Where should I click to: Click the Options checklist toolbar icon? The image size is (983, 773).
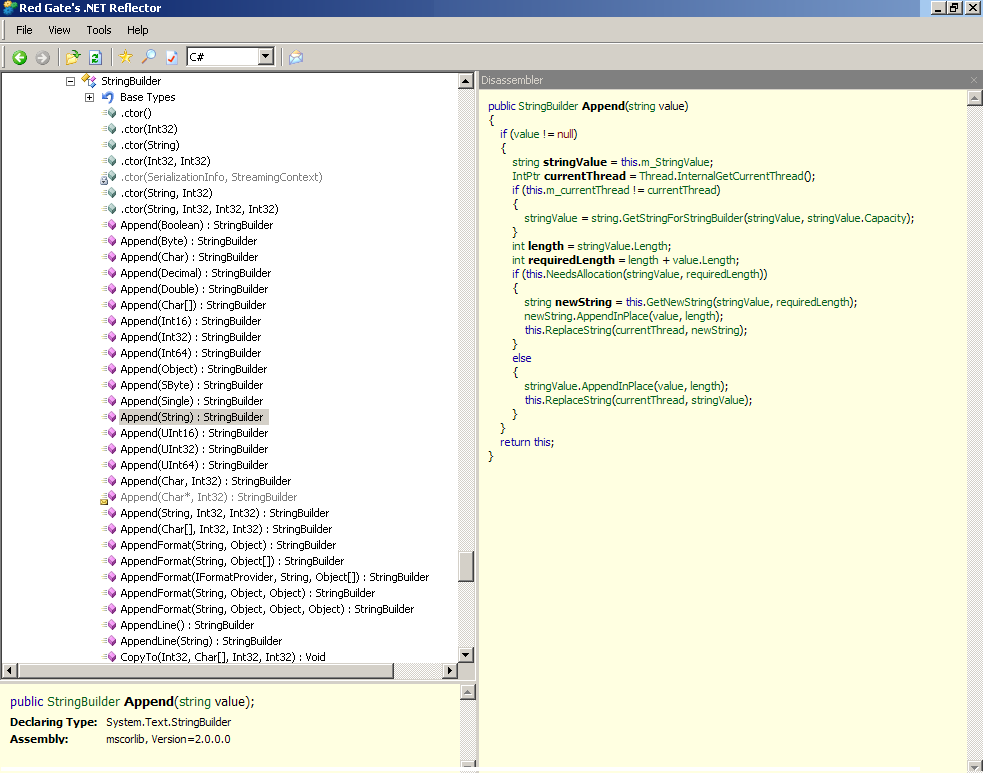171,58
